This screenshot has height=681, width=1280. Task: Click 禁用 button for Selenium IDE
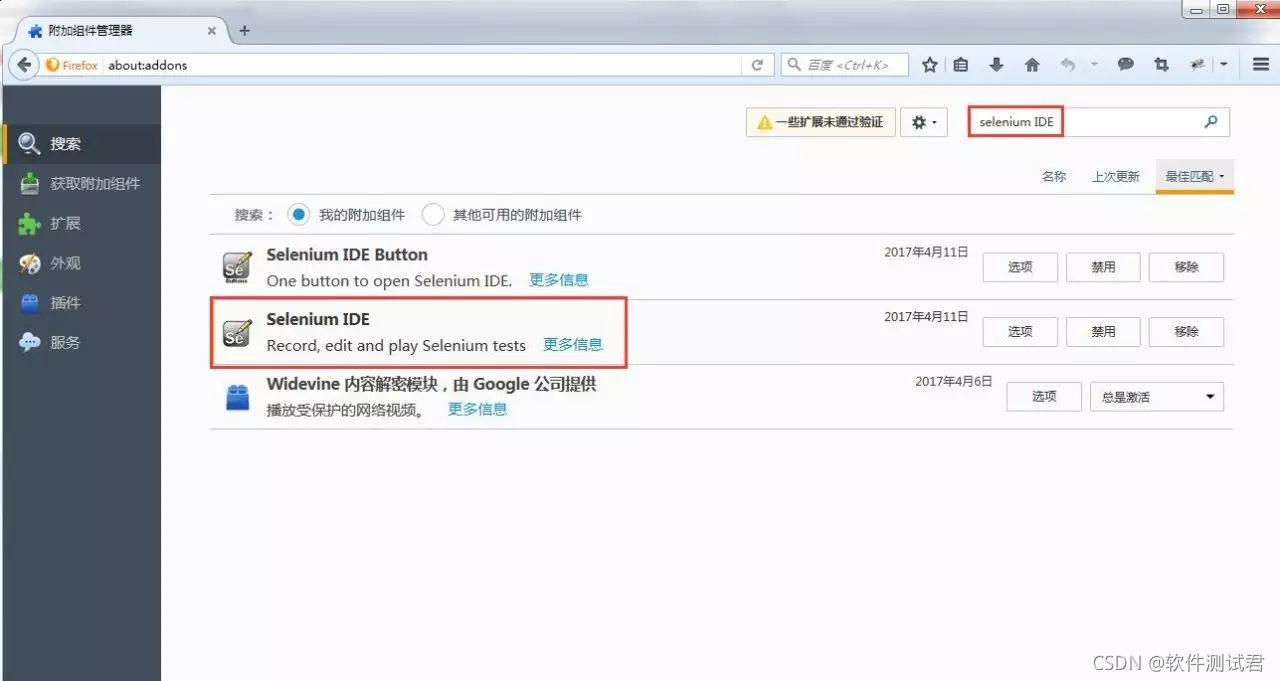1103,332
